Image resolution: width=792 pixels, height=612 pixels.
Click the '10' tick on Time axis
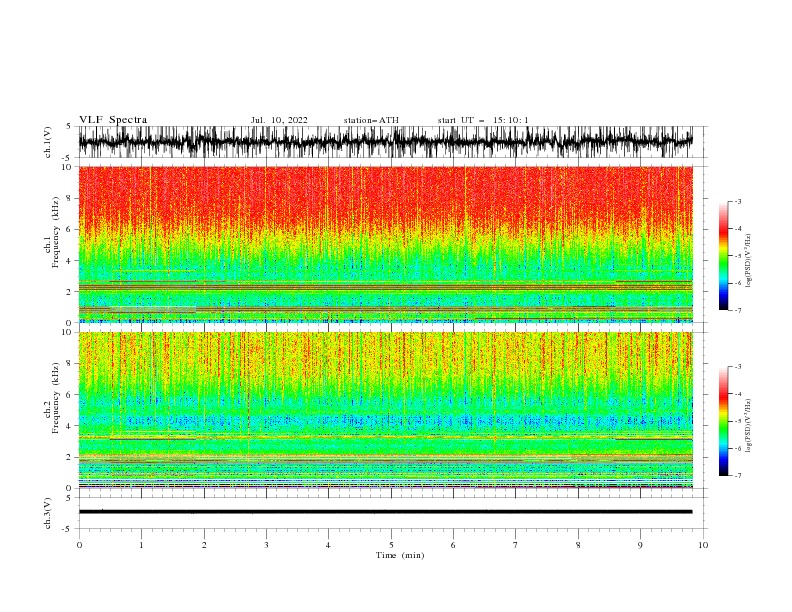(703, 545)
